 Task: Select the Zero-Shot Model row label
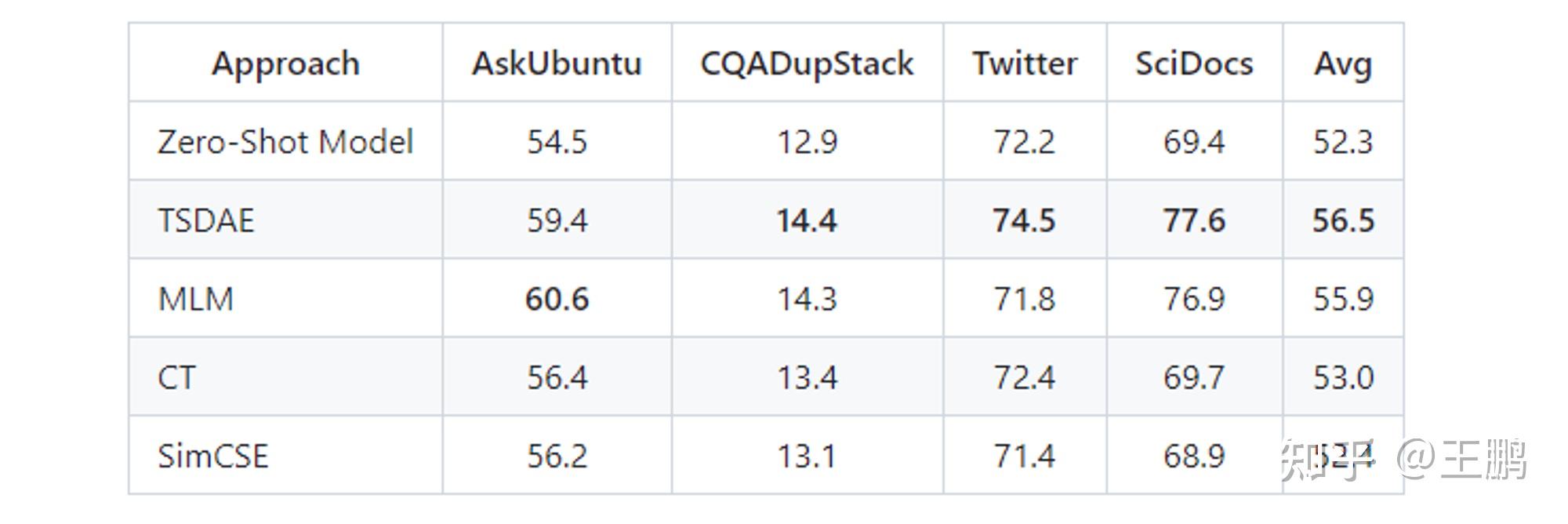pyautogui.click(x=285, y=142)
